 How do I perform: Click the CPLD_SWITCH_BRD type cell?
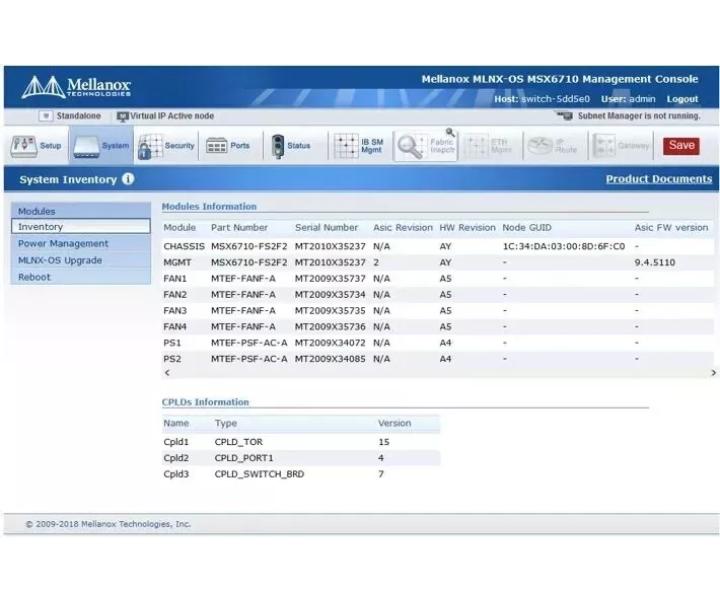[x=259, y=474]
